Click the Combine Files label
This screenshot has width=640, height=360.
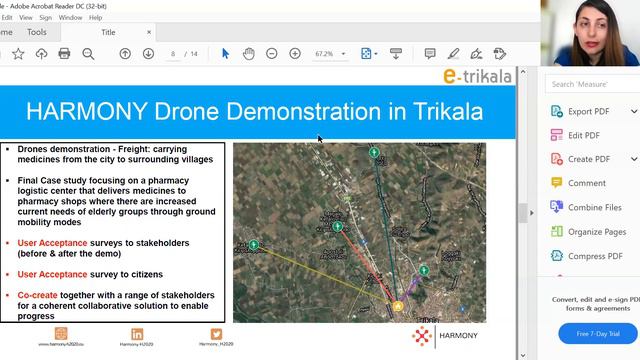coord(595,207)
